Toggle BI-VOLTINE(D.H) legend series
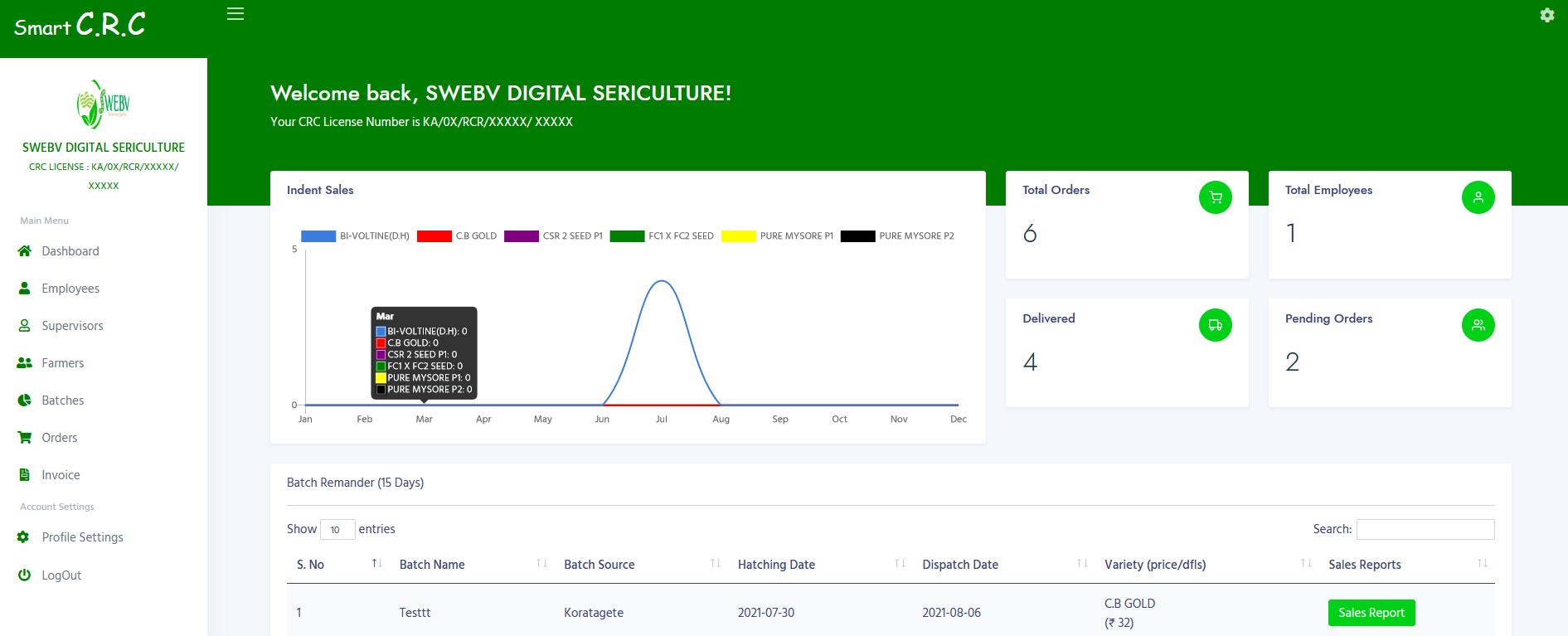This screenshot has height=636, width=1568. pyautogui.click(x=356, y=236)
